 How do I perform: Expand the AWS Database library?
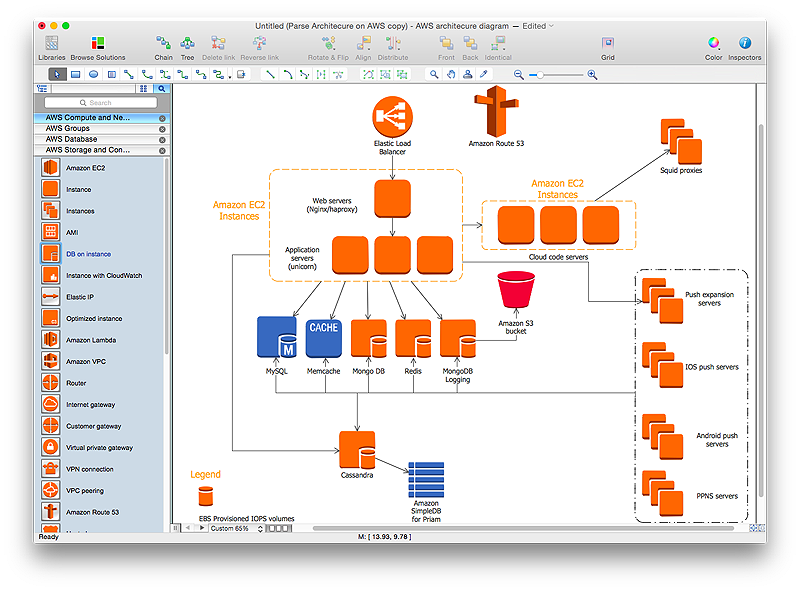coord(72,139)
